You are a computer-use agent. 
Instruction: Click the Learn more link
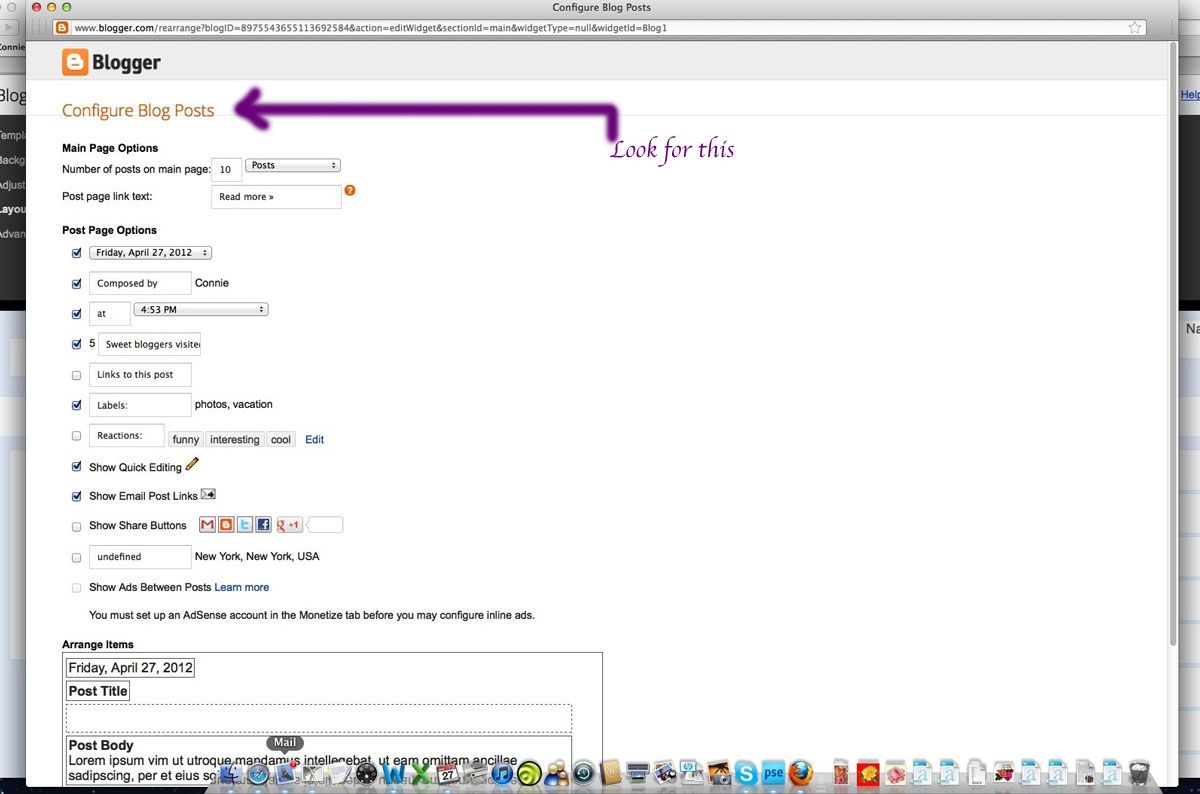pos(241,587)
